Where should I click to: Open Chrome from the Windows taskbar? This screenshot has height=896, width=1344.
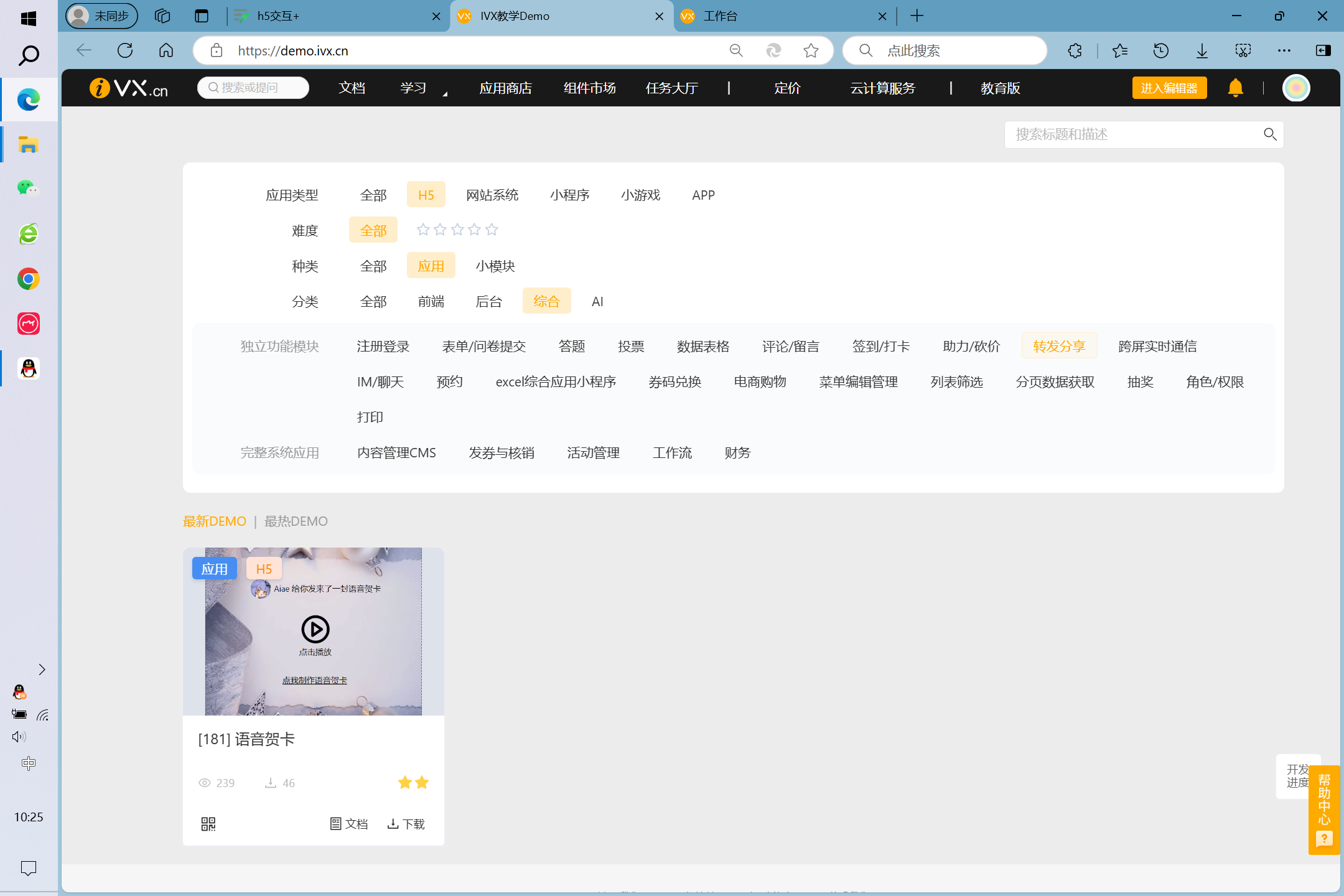coord(28,279)
